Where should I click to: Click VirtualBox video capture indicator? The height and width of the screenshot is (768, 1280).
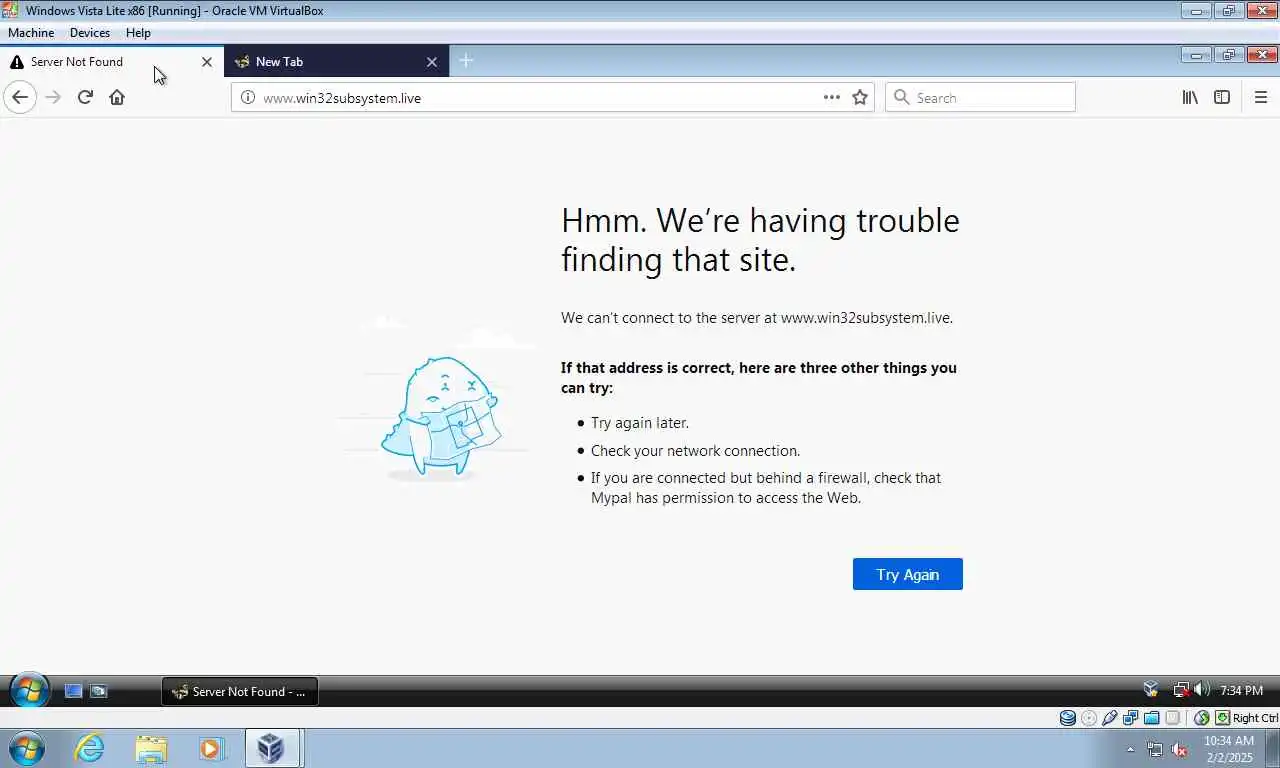(1173, 718)
